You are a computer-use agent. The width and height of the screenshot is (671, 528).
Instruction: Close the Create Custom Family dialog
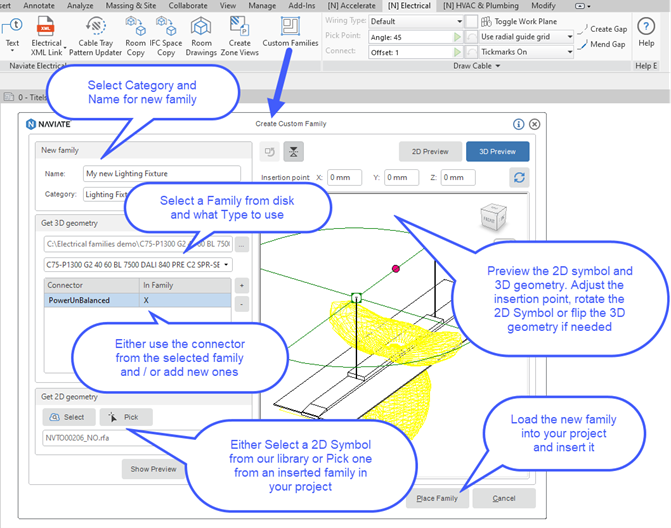click(534, 124)
